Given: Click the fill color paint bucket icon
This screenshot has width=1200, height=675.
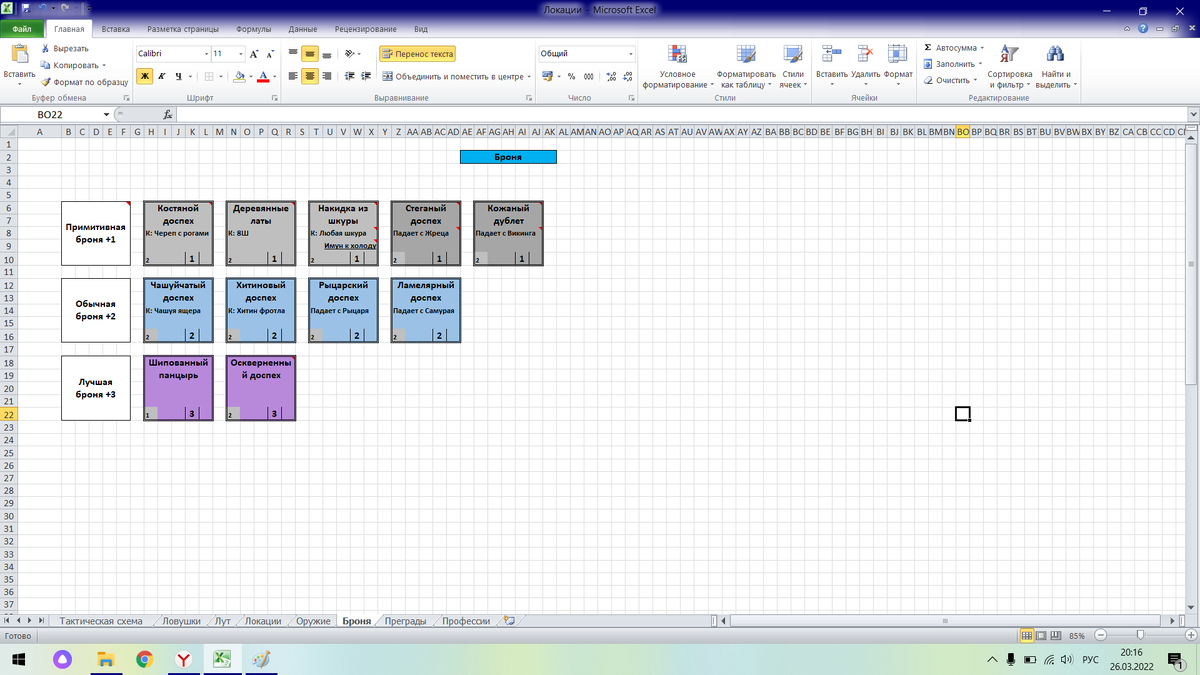Looking at the screenshot, I should point(239,76).
